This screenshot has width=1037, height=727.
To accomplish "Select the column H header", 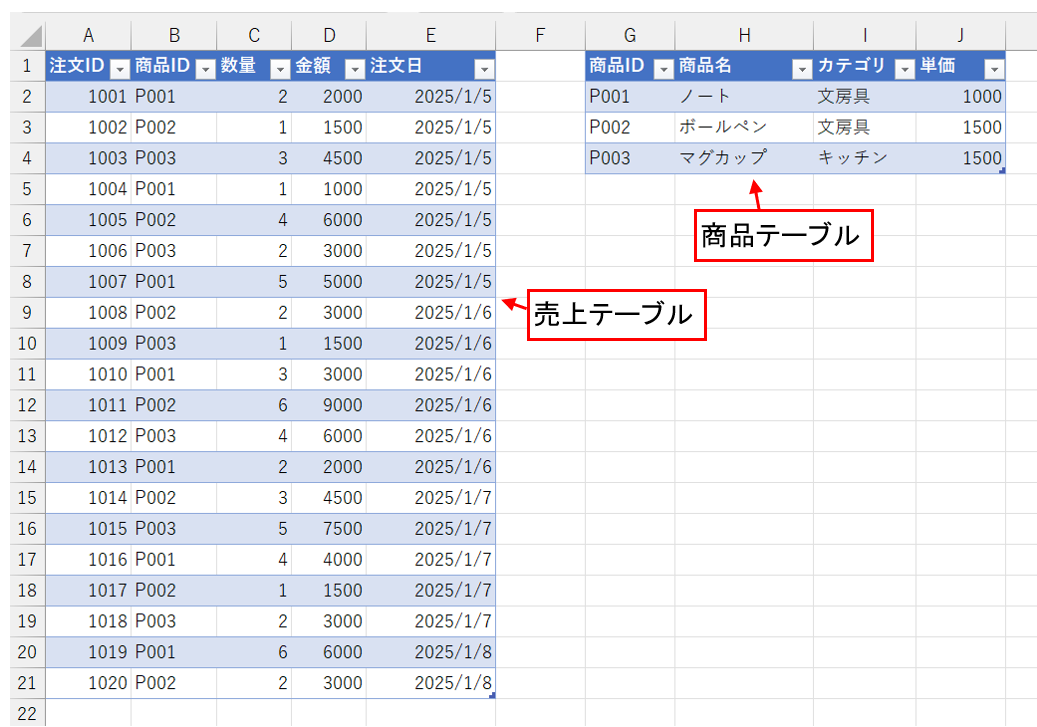I will [x=743, y=36].
